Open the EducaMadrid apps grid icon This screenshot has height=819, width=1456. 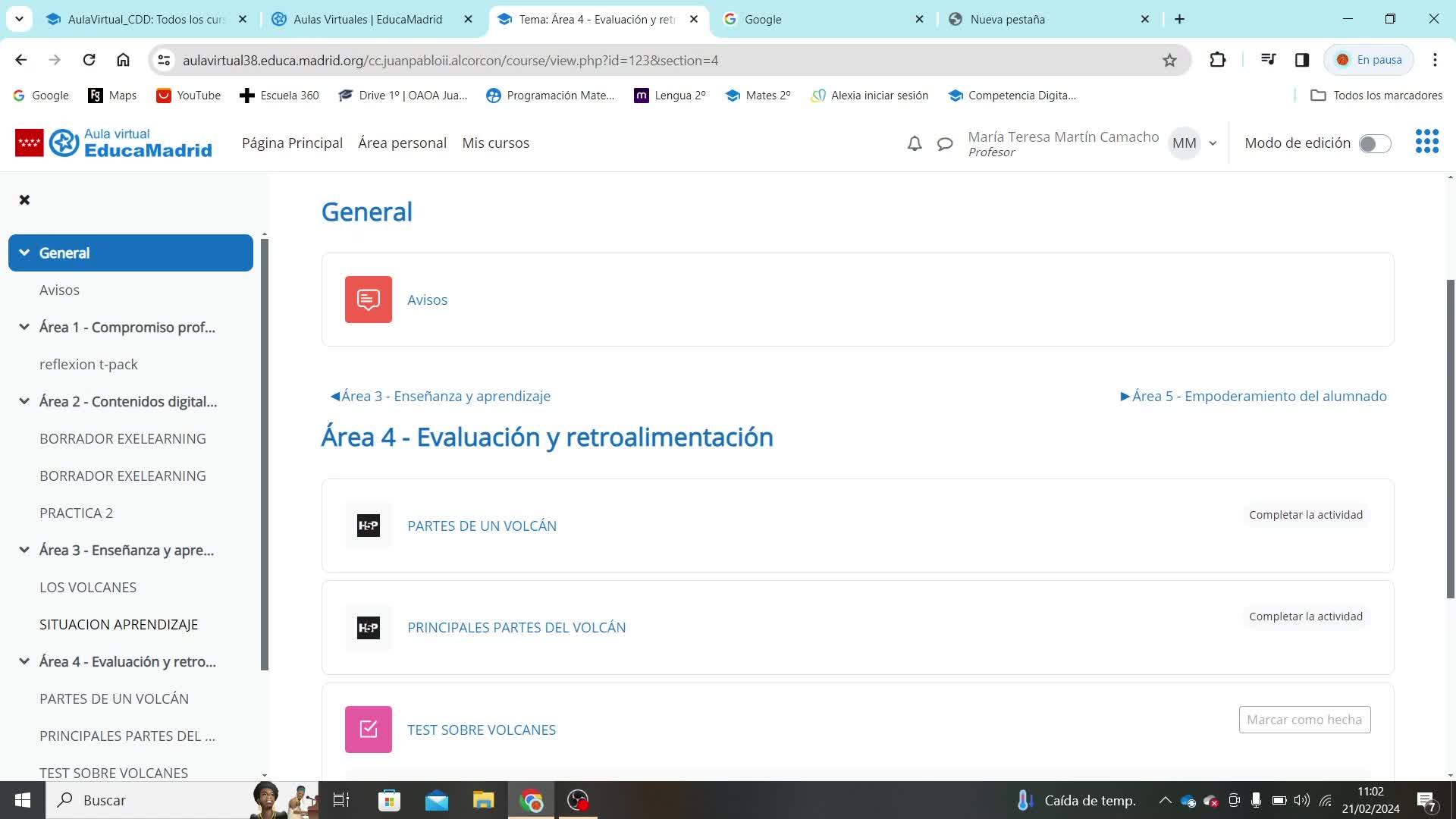1426,142
